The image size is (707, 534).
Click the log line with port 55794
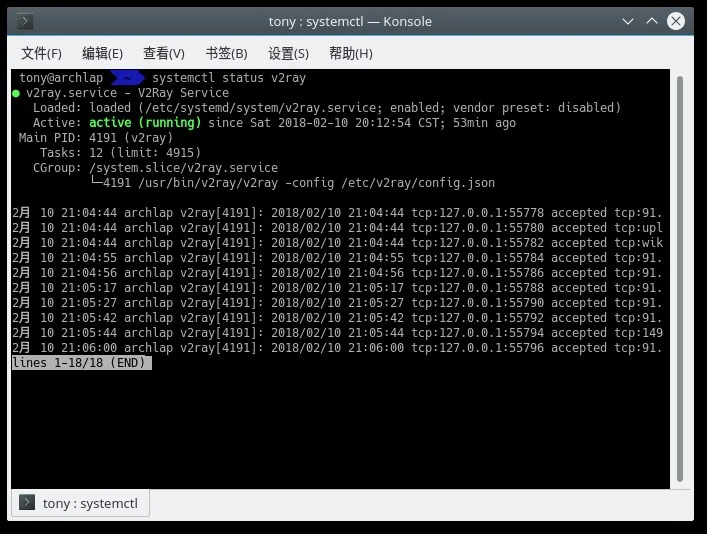point(337,332)
